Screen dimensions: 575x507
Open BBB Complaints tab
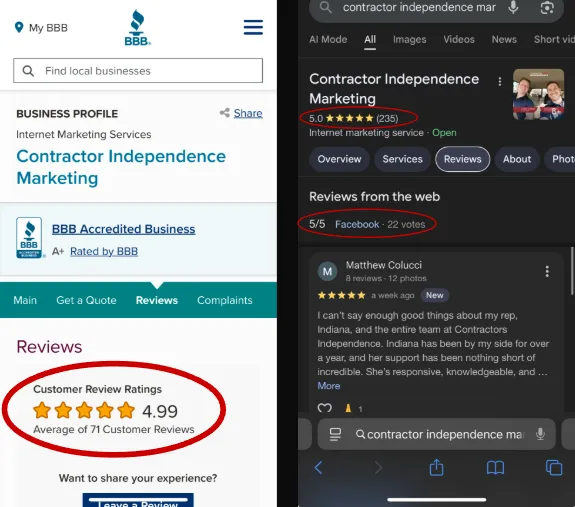coord(225,300)
